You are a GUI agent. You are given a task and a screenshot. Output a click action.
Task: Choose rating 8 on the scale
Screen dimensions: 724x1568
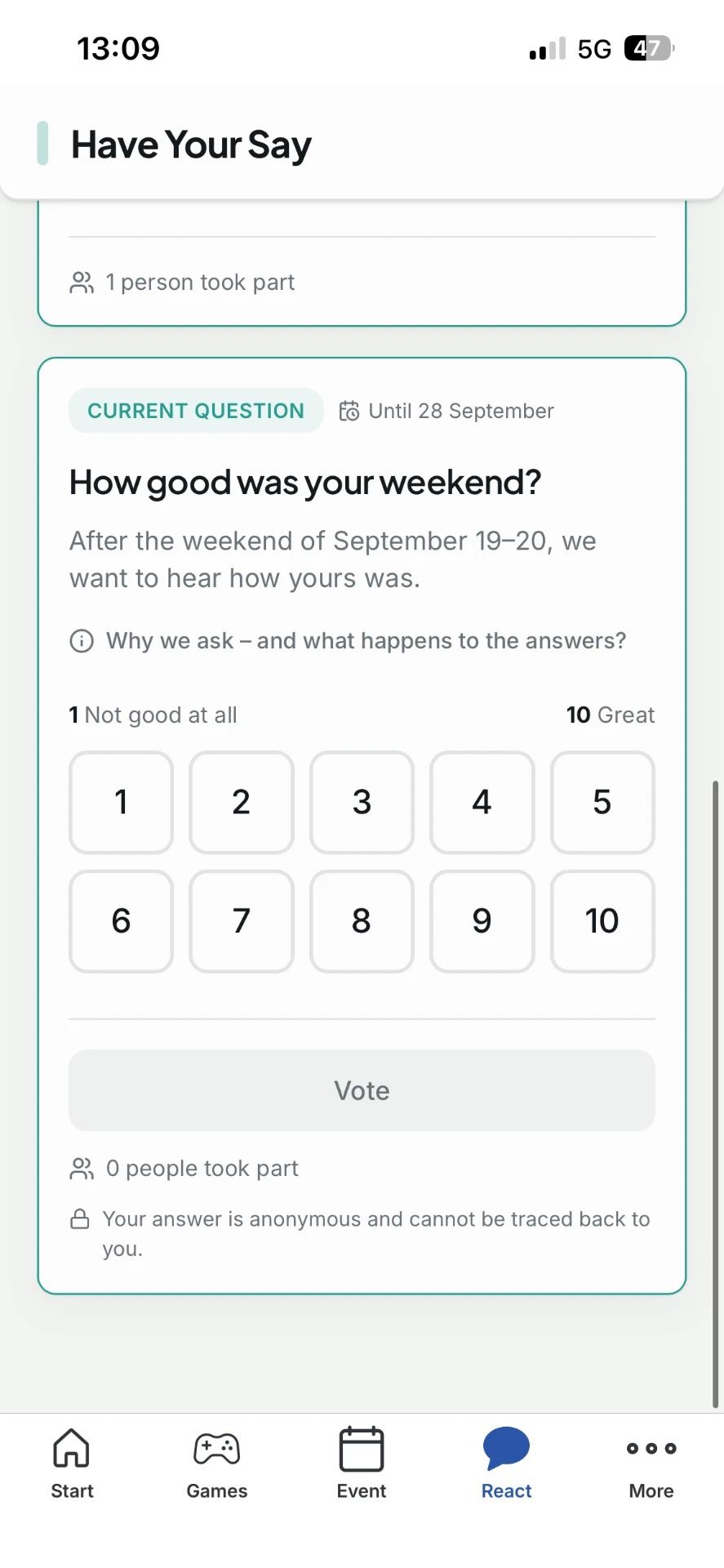click(362, 921)
